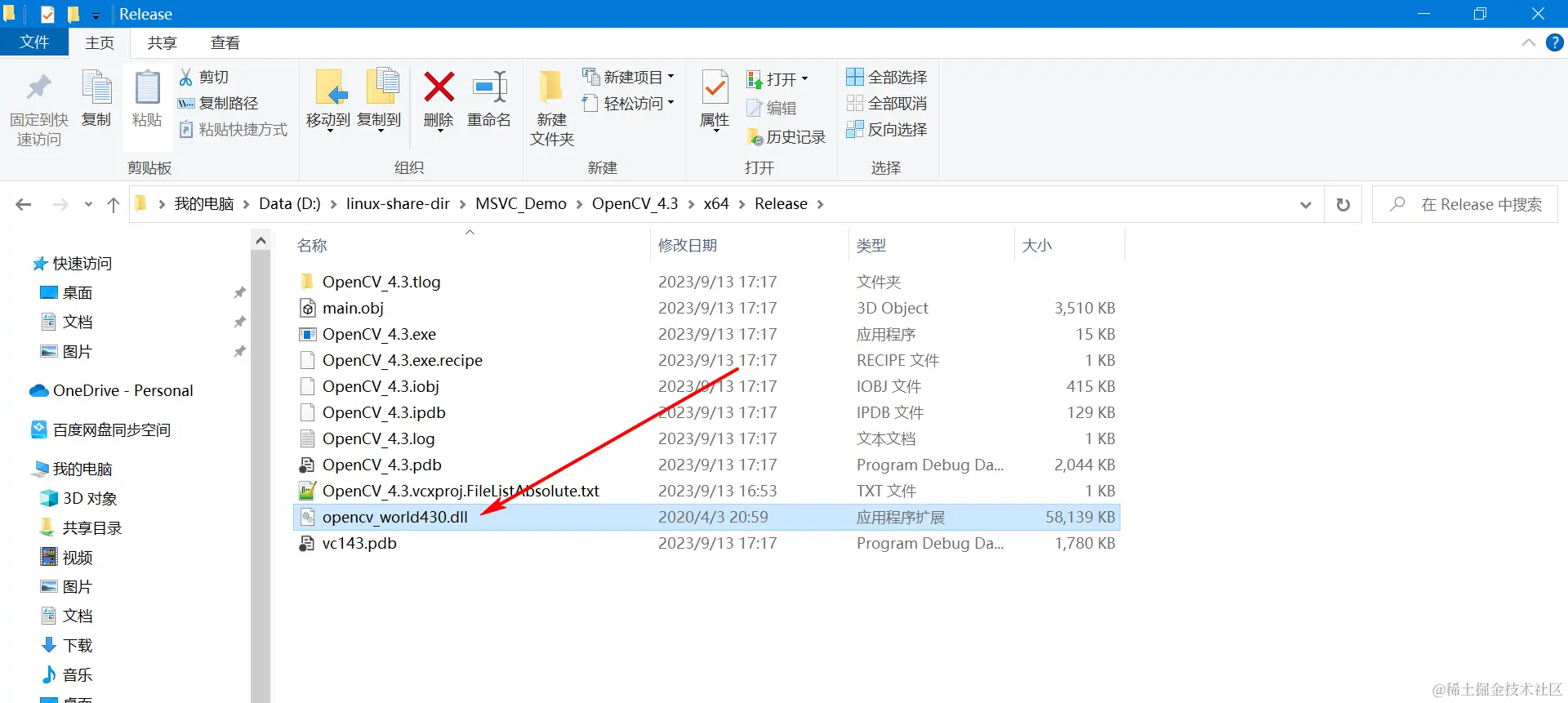The height and width of the screenshot is (703, 1568).
Task: Refresh the current folder
Action: click(1343, 204)
